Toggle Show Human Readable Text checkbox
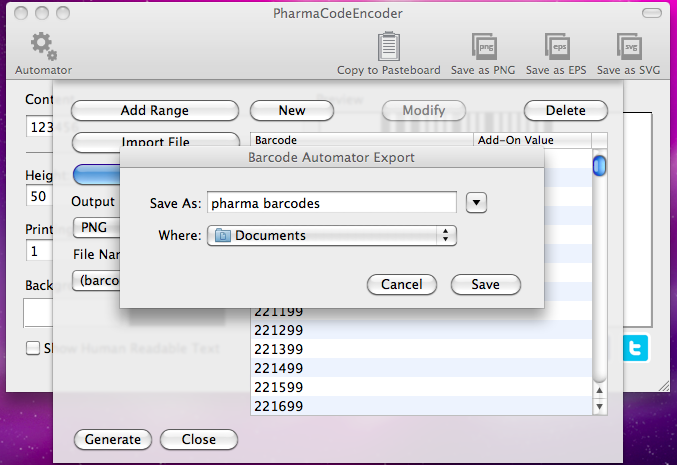This screenshot has width=677, height=465. 34,348
